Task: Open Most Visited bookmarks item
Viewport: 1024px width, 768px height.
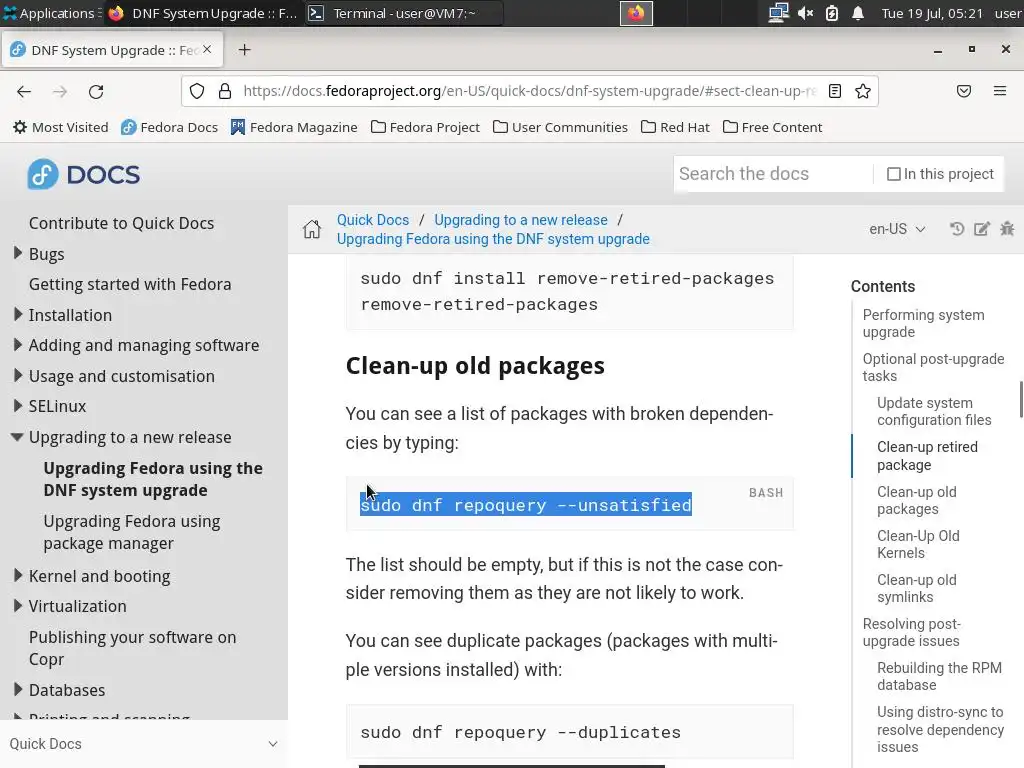Action: (x=61, y=127)
